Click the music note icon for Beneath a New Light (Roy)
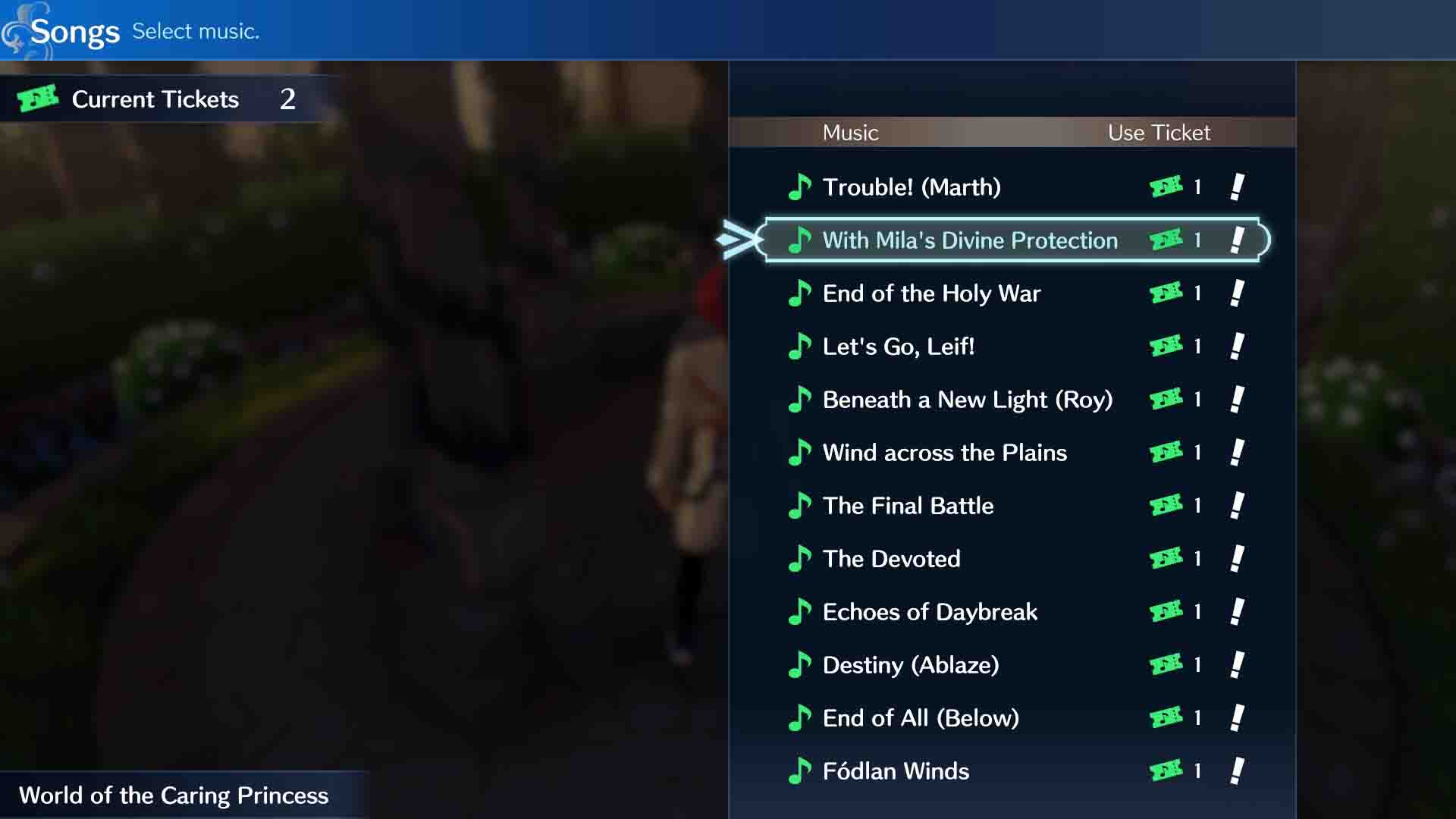Viewport: 1456px width, 819px height. click(800, 399)
